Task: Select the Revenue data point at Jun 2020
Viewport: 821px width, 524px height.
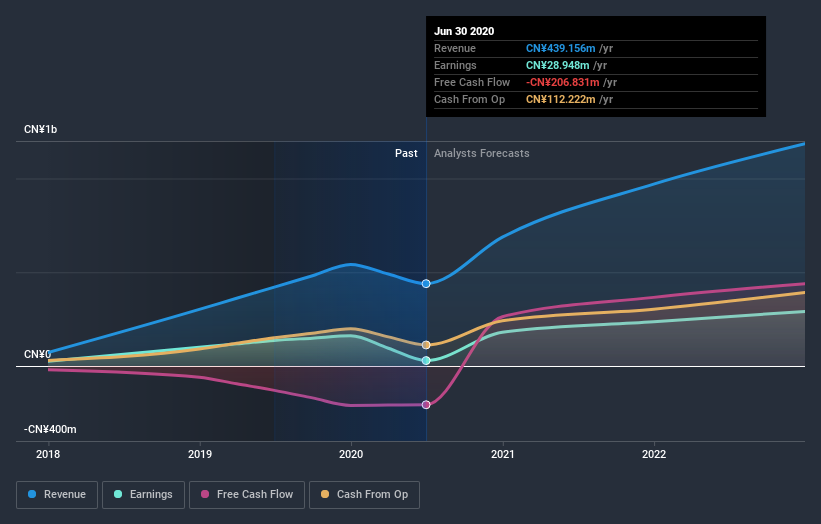Action: 426,284
